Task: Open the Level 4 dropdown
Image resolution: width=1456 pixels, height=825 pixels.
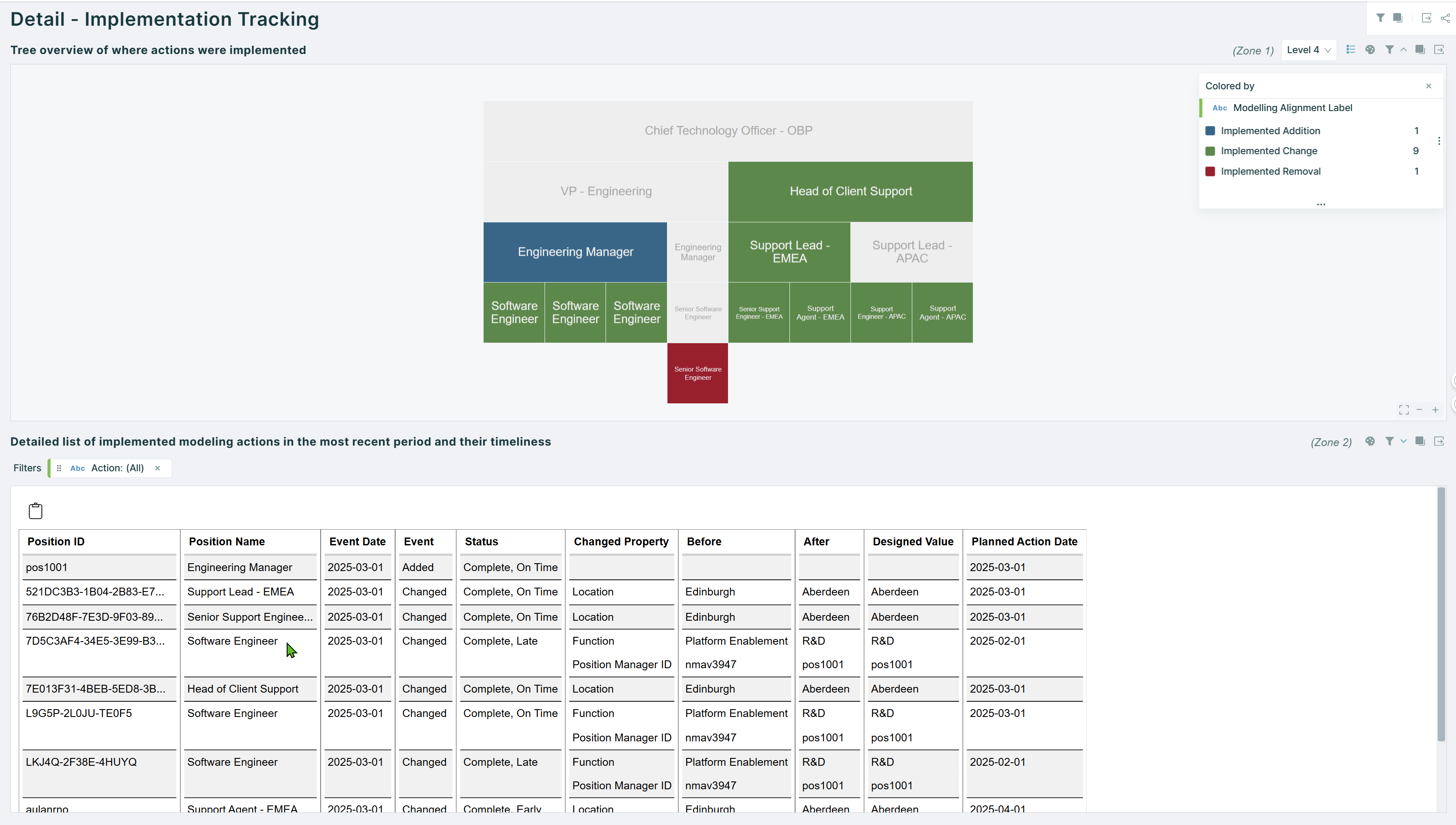Action: click(1308, 49)
